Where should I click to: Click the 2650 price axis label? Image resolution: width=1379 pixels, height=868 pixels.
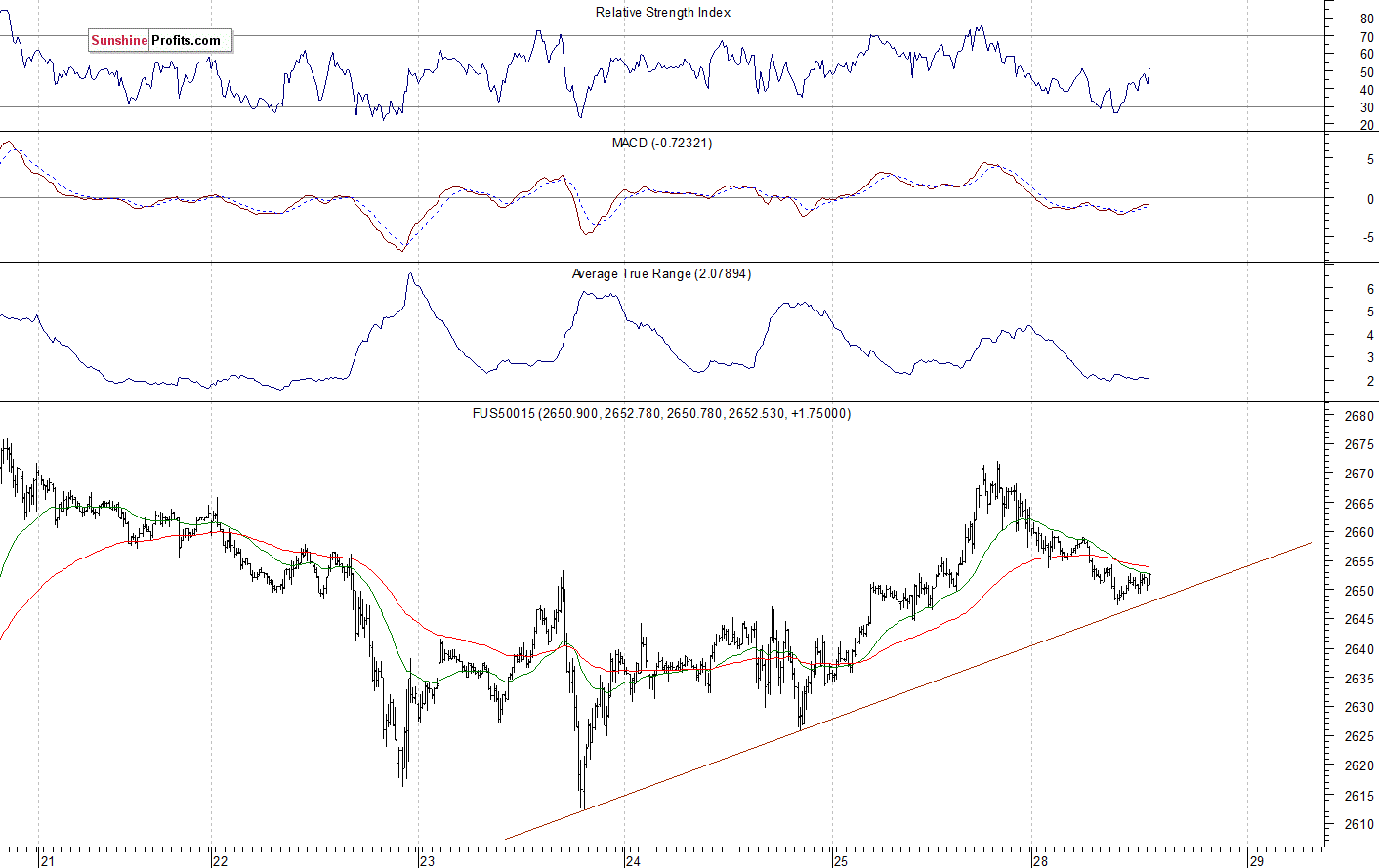(x=1359, y=591)
